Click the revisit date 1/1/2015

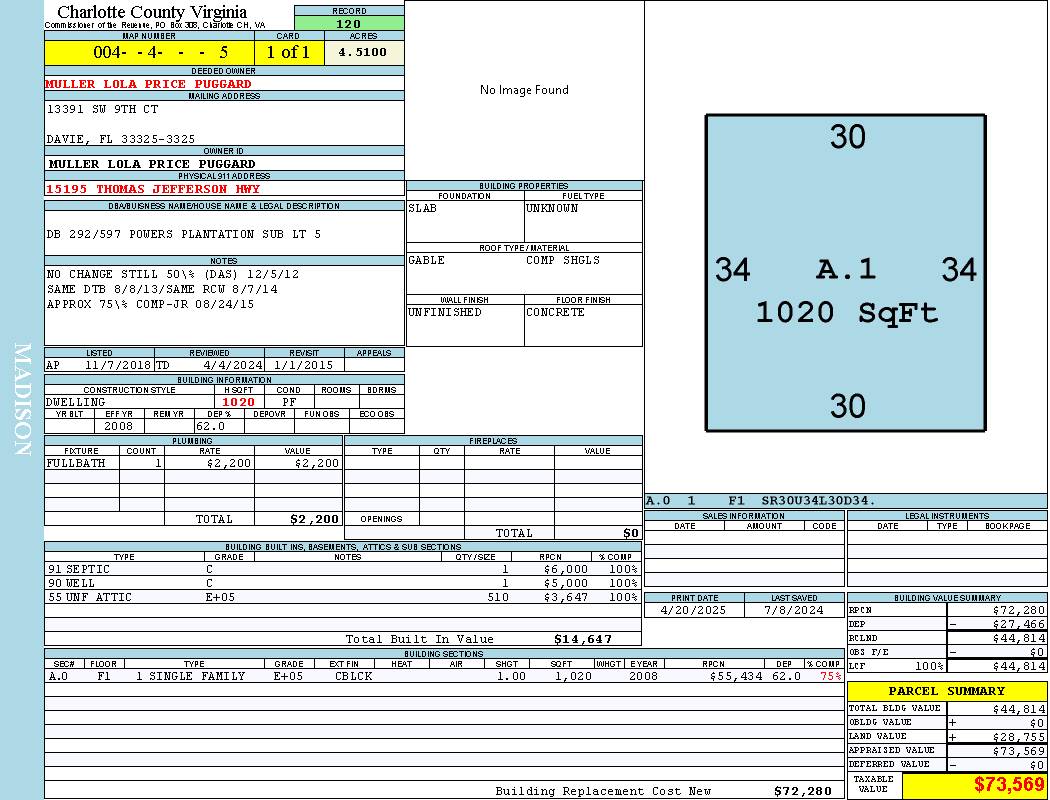tap(303, 366)
